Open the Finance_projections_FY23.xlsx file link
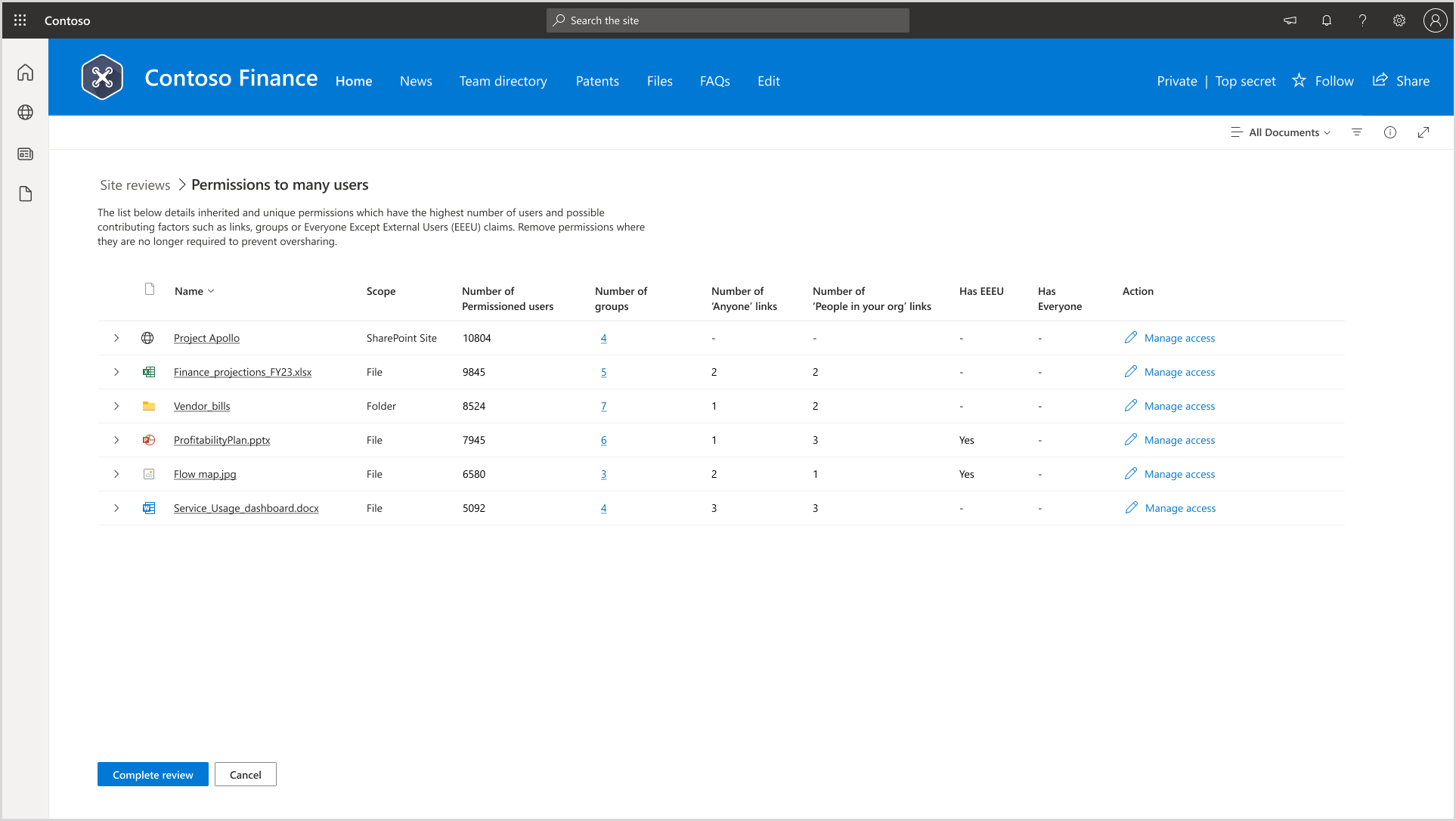 (242, 372)
